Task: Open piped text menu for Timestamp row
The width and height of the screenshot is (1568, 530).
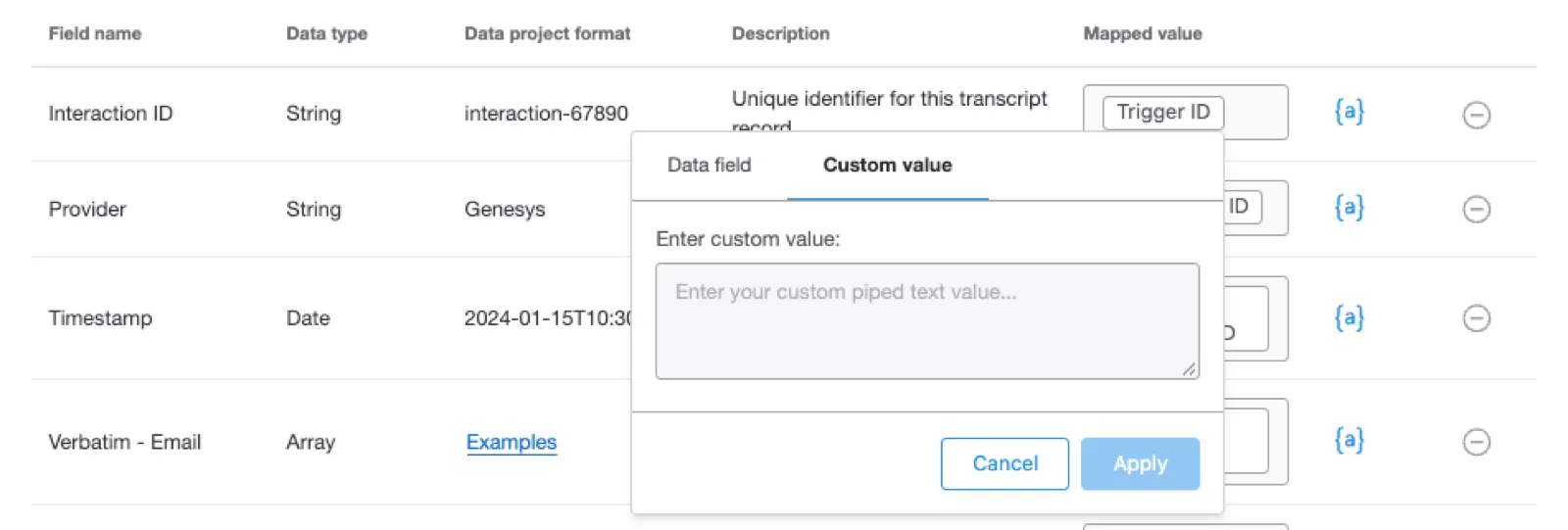Action: (1349, 318)
